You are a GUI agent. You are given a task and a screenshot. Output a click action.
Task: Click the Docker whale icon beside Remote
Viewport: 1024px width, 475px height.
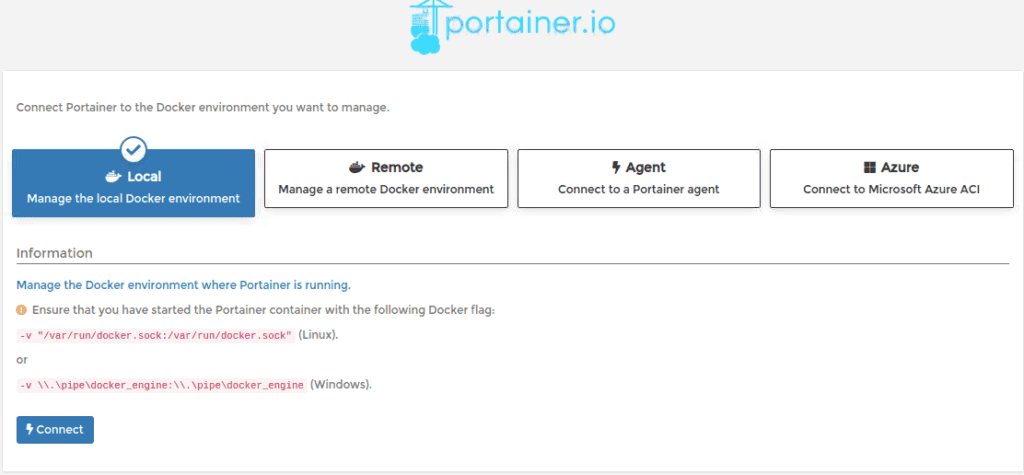356,168
